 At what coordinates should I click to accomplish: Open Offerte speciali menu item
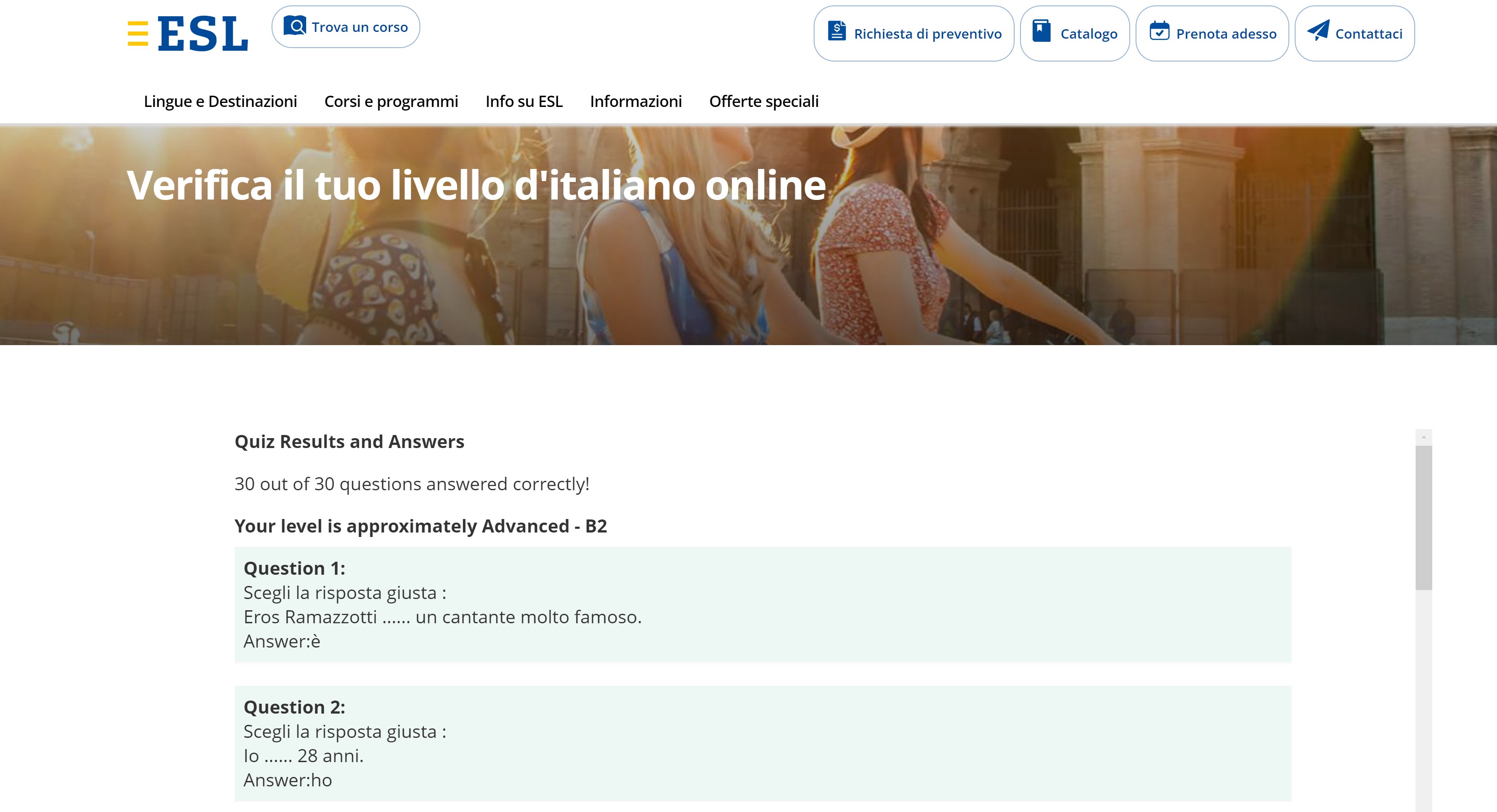pos(764,102)
